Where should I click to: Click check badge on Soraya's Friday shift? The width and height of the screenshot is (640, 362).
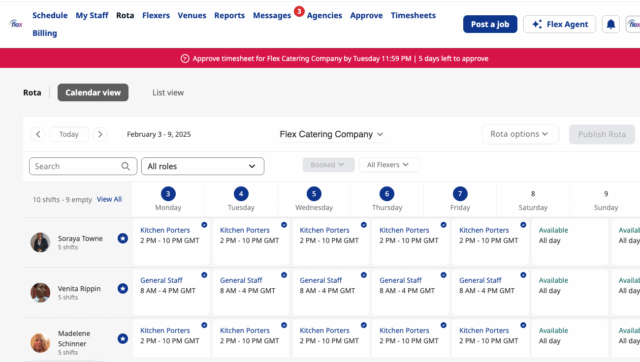coord(523,225)
